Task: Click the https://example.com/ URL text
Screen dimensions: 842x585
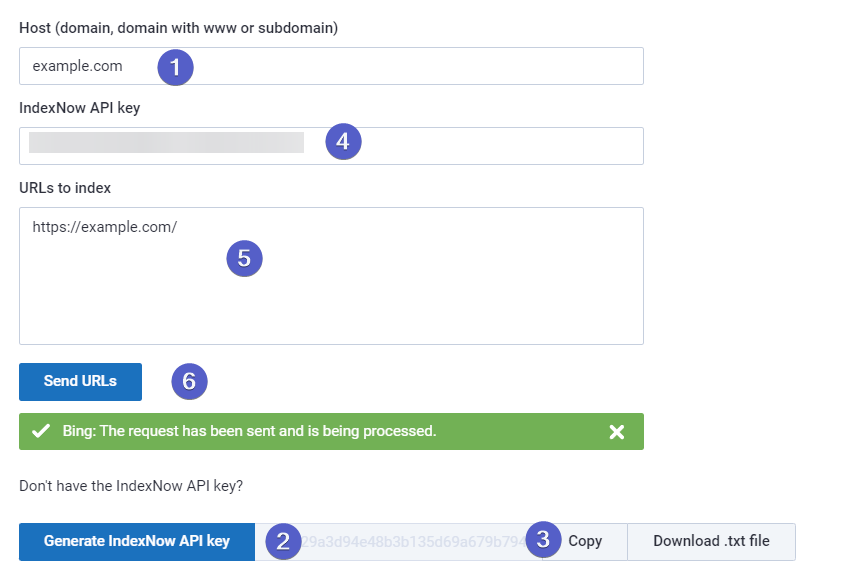Action: pyautogui.click(x=105, y=227)
